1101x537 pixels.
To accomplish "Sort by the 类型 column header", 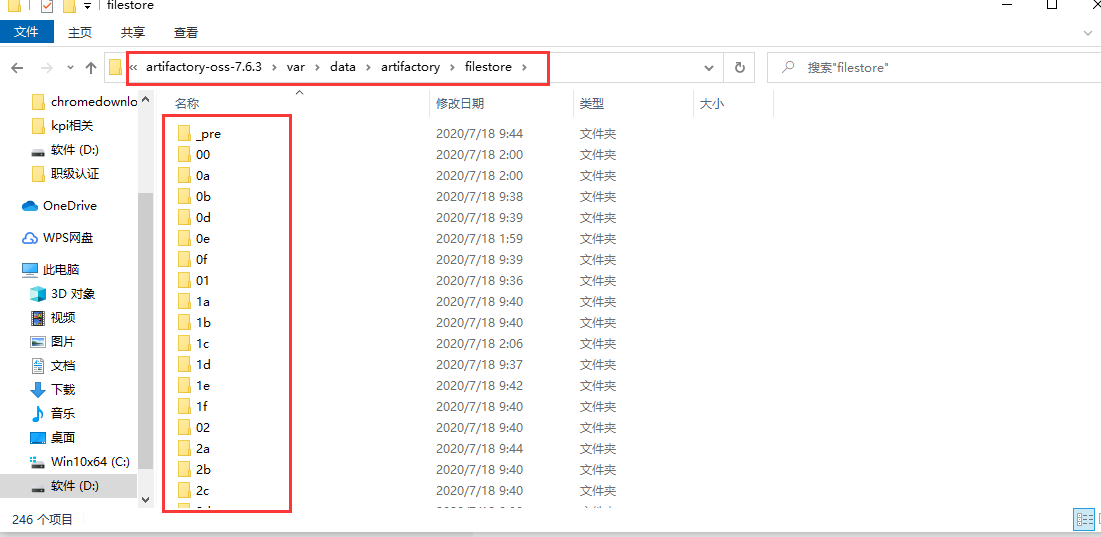I will (591, 104).
